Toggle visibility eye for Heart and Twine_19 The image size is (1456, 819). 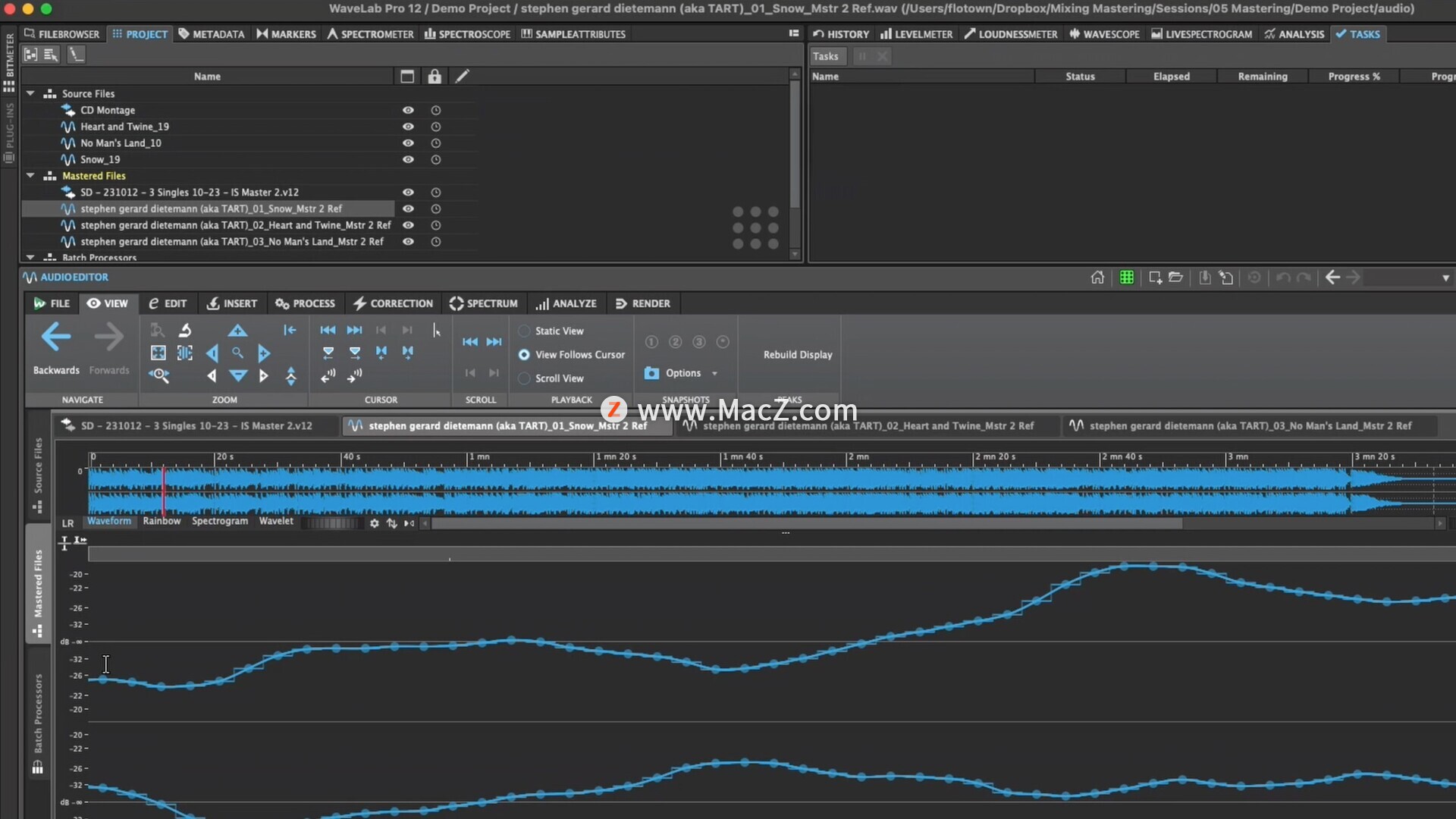tap(408, 127)
